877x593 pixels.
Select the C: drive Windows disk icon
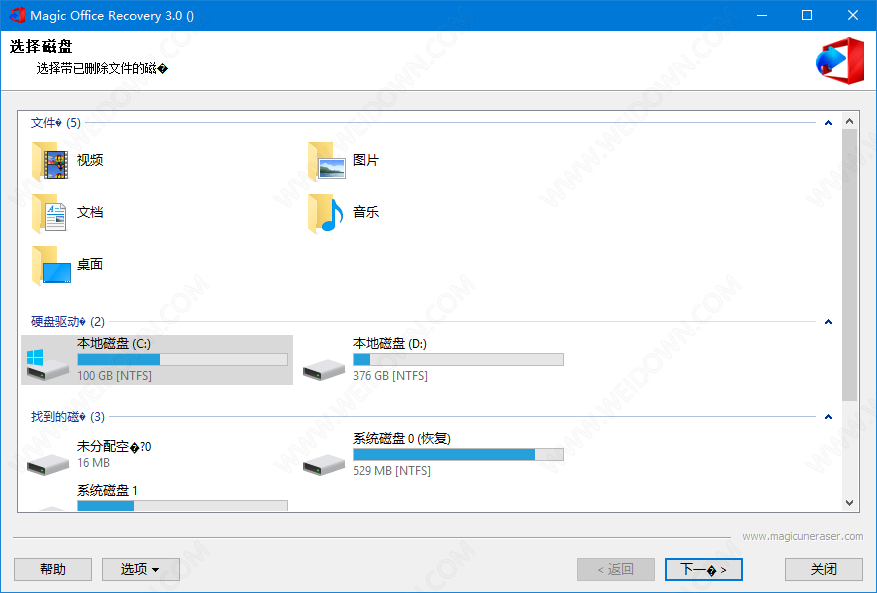tap(47, 364)
